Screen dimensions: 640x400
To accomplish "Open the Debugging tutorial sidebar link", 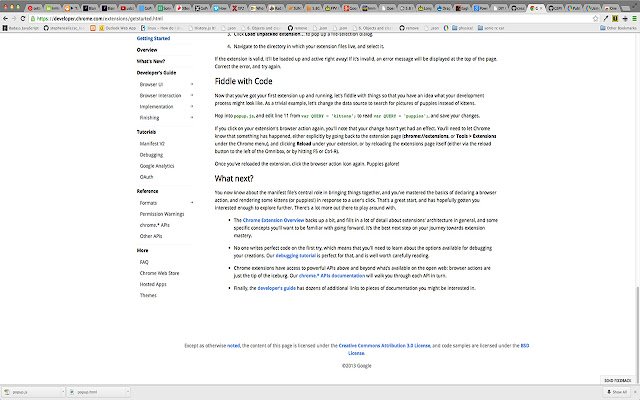I will pos(151,155).
